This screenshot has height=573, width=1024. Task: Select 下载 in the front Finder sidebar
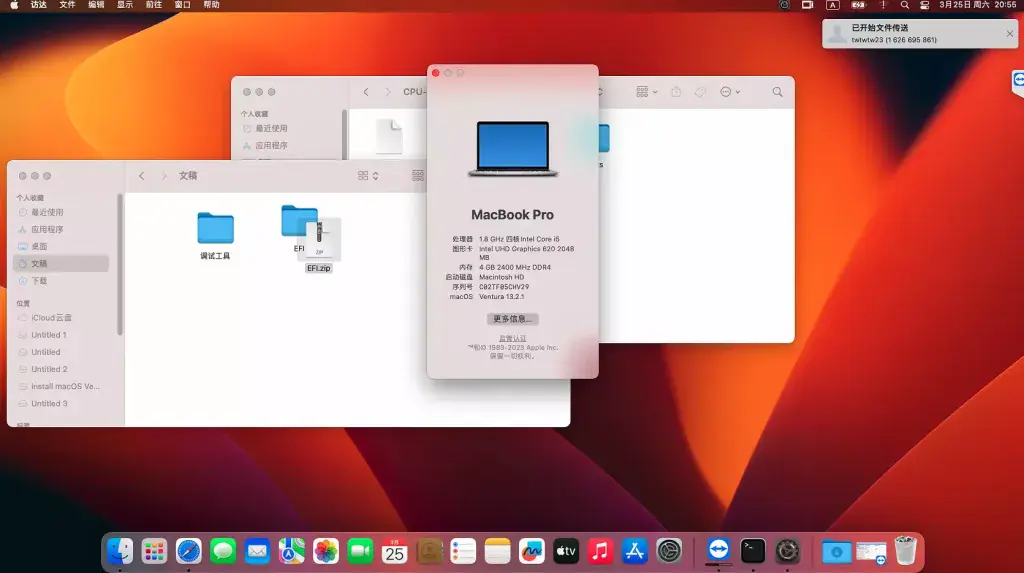click(39, 281)
